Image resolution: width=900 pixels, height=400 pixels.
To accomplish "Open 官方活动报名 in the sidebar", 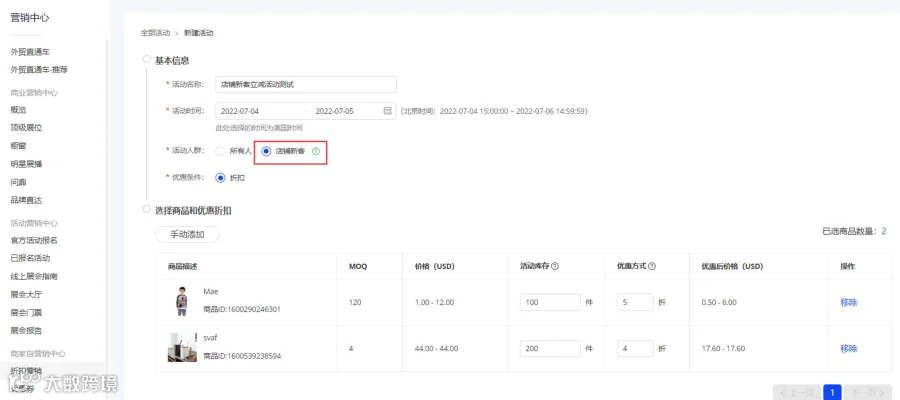I will (x=34, y=240).
